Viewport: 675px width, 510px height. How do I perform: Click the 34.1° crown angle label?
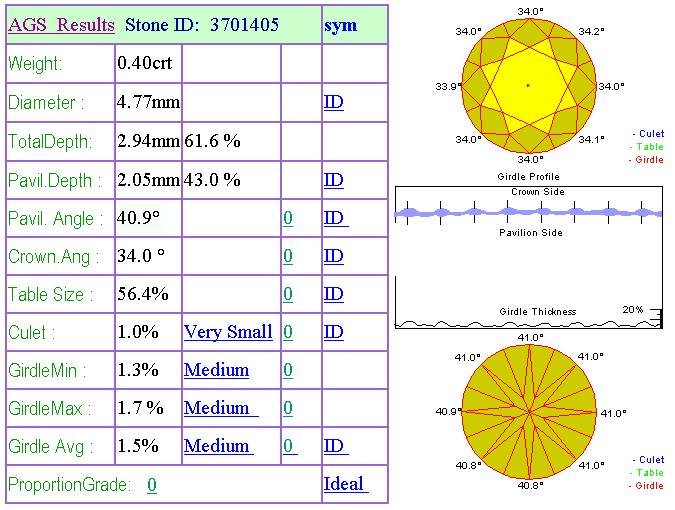[591, 139]
